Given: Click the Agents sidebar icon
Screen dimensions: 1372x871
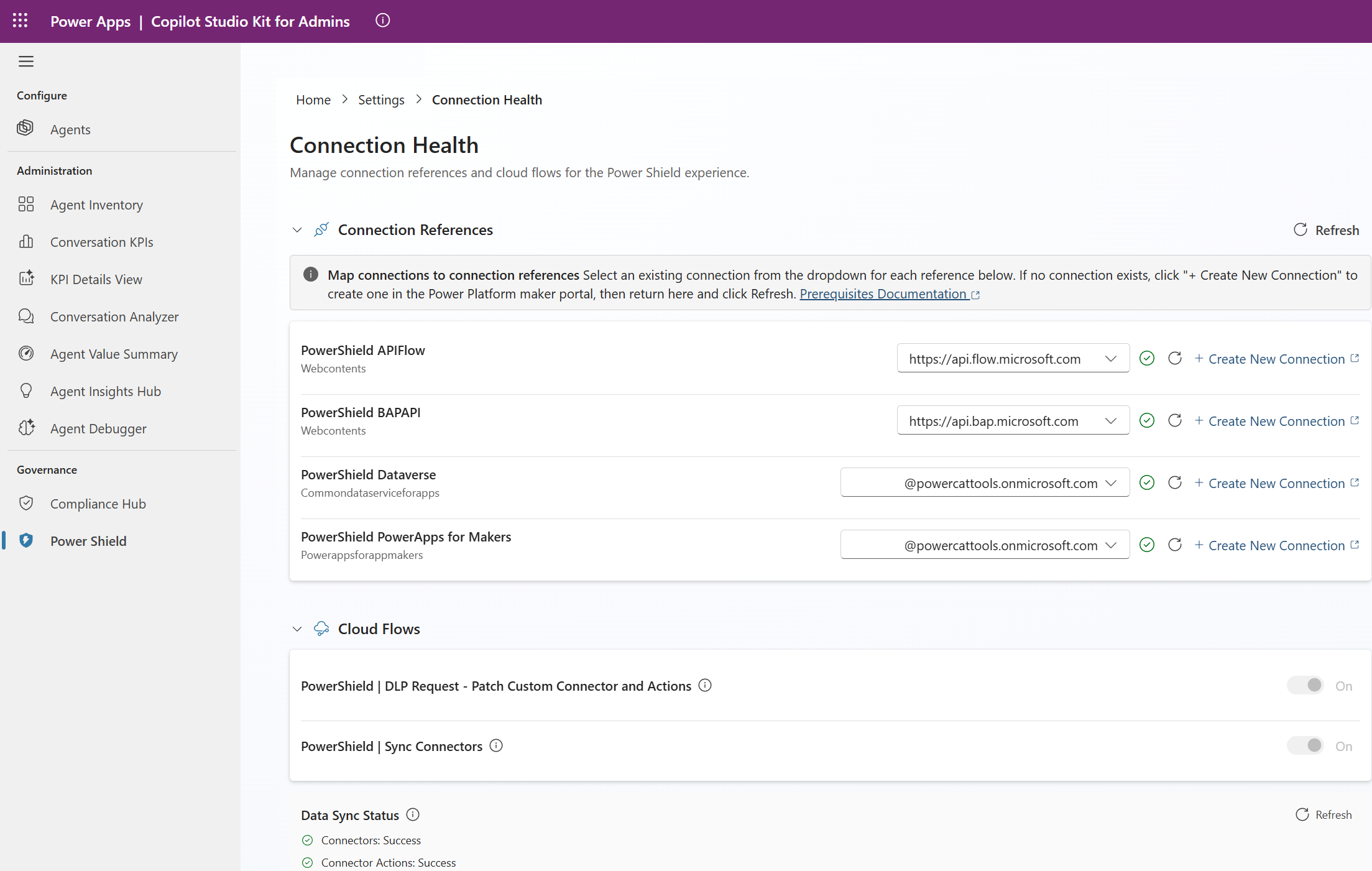Looking at the screenshot, I should pyautogui.click(x=25, y=129).
